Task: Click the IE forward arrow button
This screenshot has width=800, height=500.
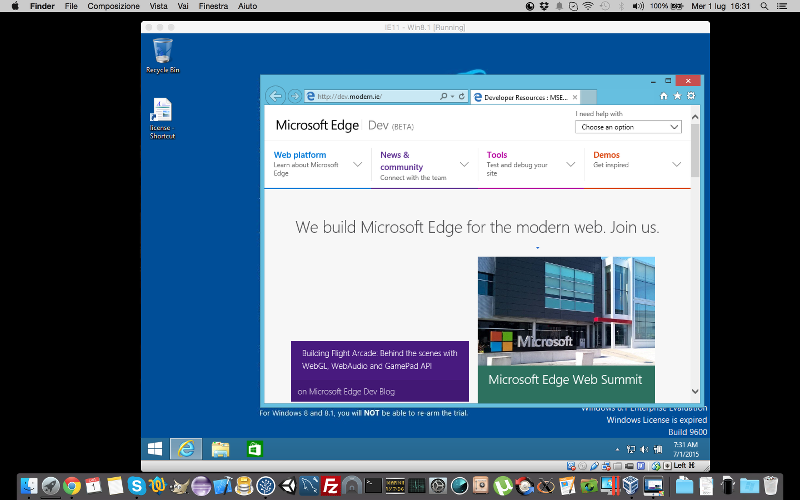Action: coord(294,96)
